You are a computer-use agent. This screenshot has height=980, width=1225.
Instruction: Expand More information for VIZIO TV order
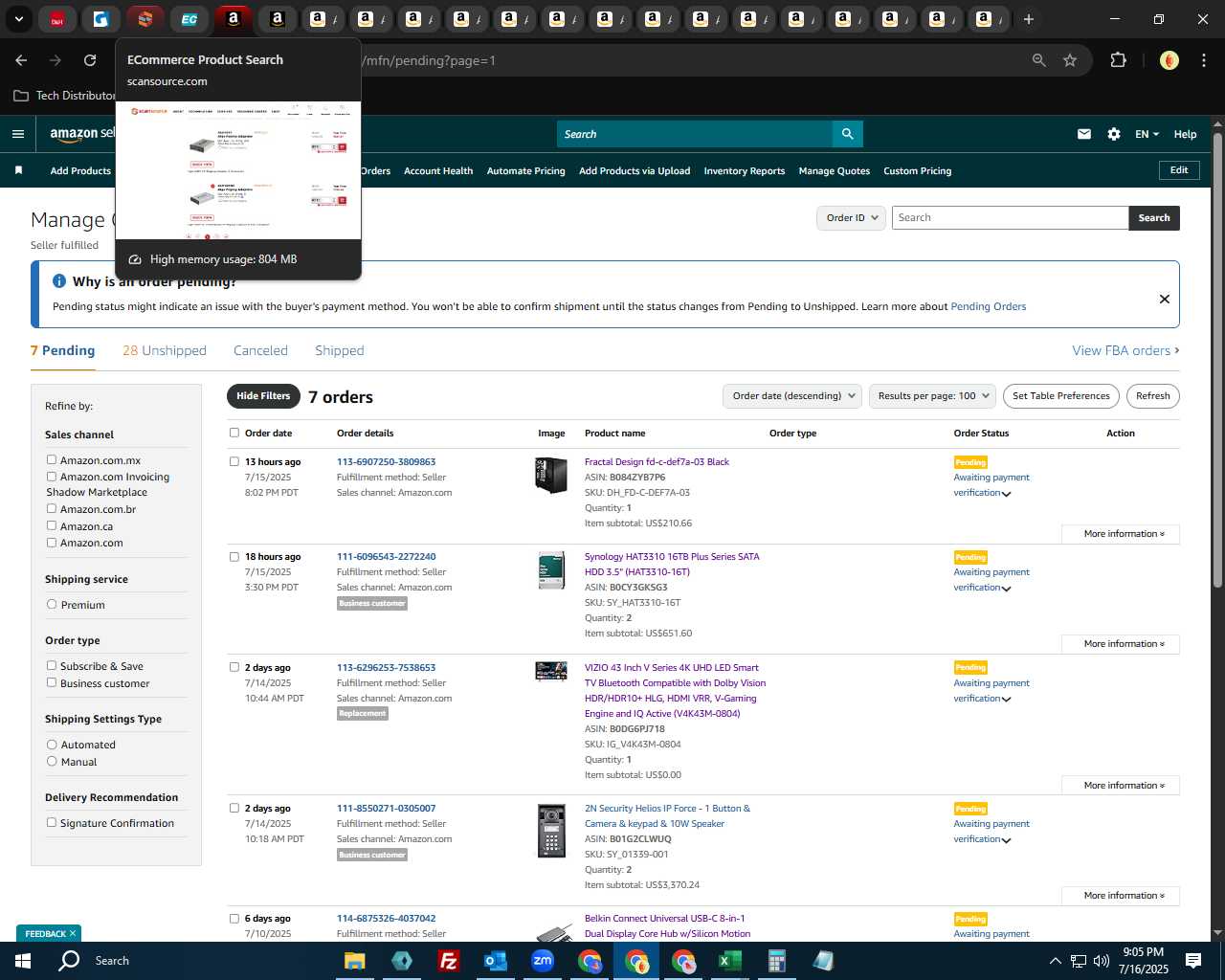tap(1121, 786)
